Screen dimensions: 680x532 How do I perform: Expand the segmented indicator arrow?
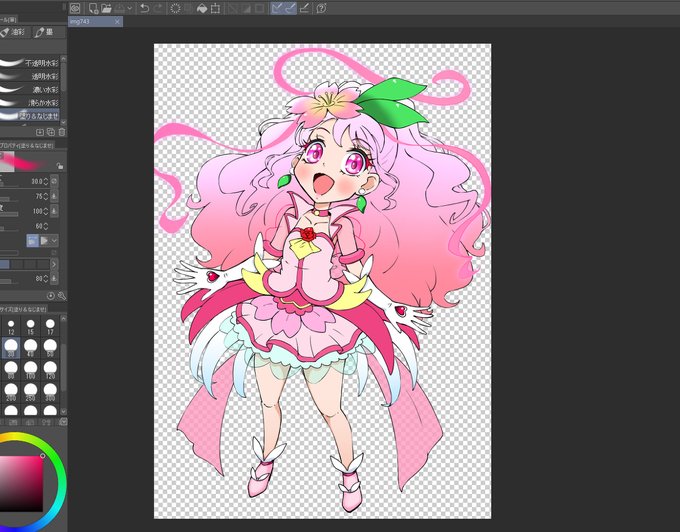[x=54, y=264]
